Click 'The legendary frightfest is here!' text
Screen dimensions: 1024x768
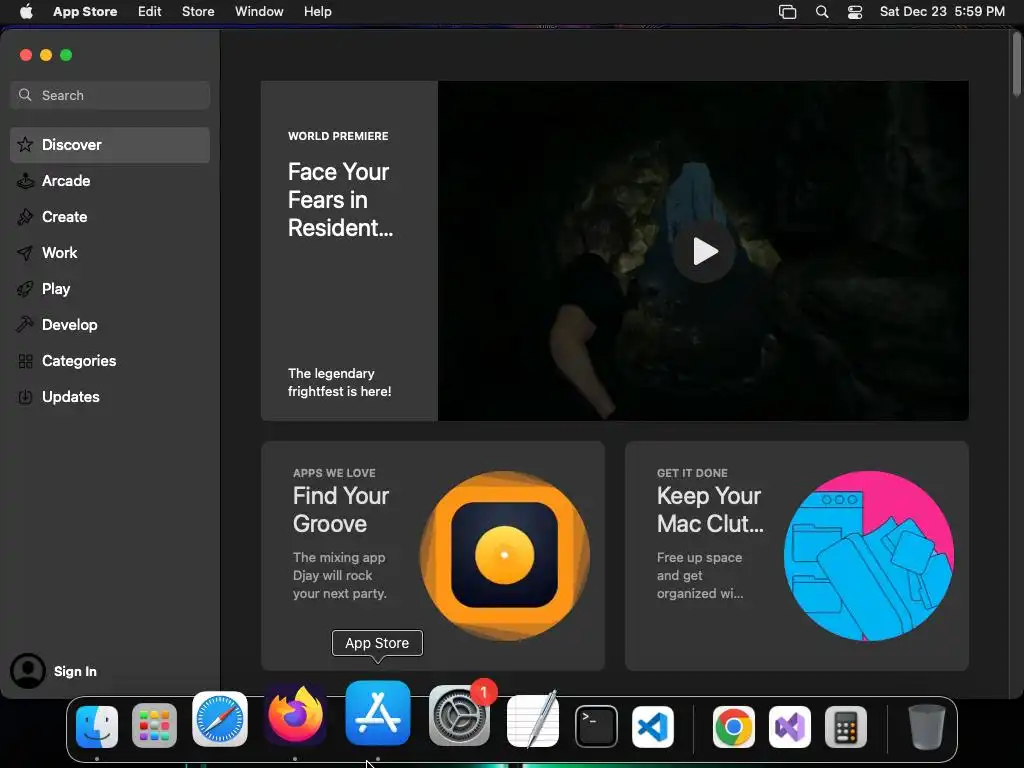(x=340, y=382)
